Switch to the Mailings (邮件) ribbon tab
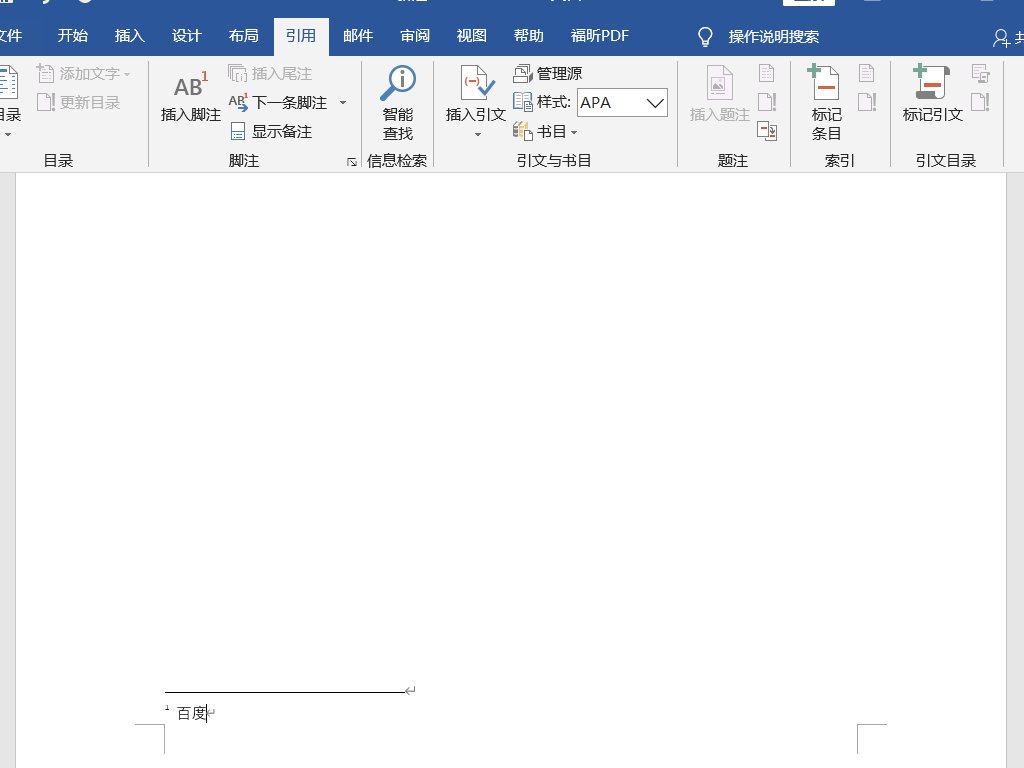The image size is (1024, 768). (x=357, y=35)
